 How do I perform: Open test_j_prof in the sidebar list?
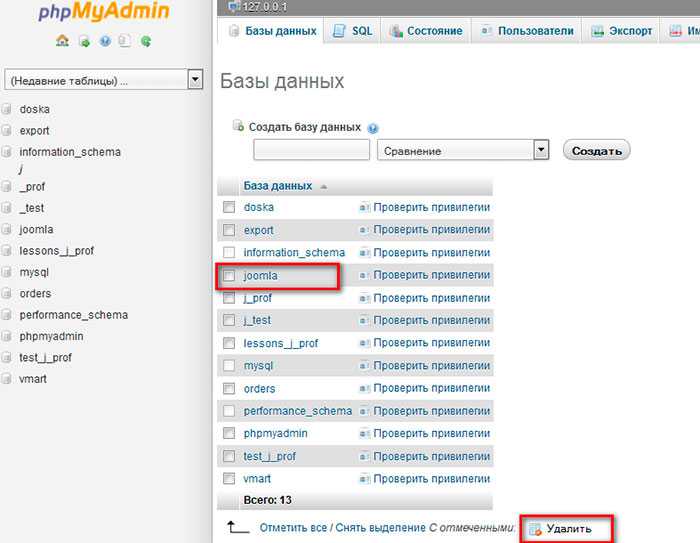tap(45, 358)
